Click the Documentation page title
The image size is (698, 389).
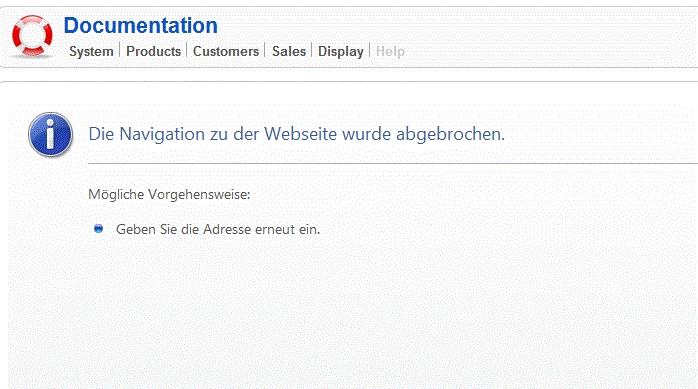coord(141,25)
